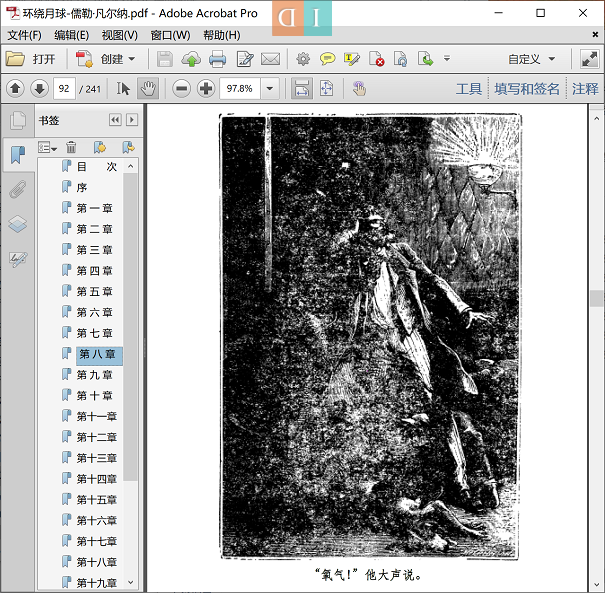The height and width of the screenshot is (593, 605).
Task: Open the 帮助(H) menu
Action: [221, 35]
